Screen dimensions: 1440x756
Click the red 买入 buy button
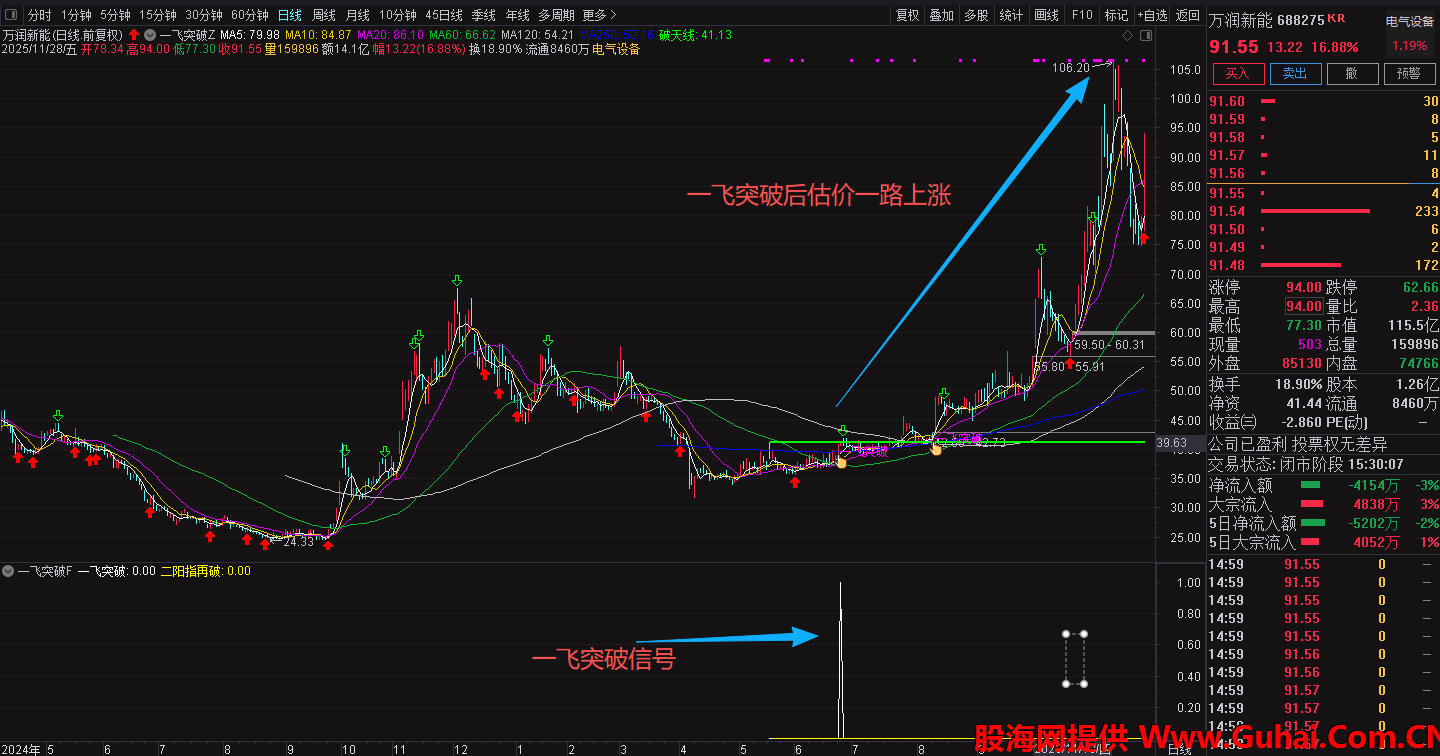click(x=1237, y=73)
